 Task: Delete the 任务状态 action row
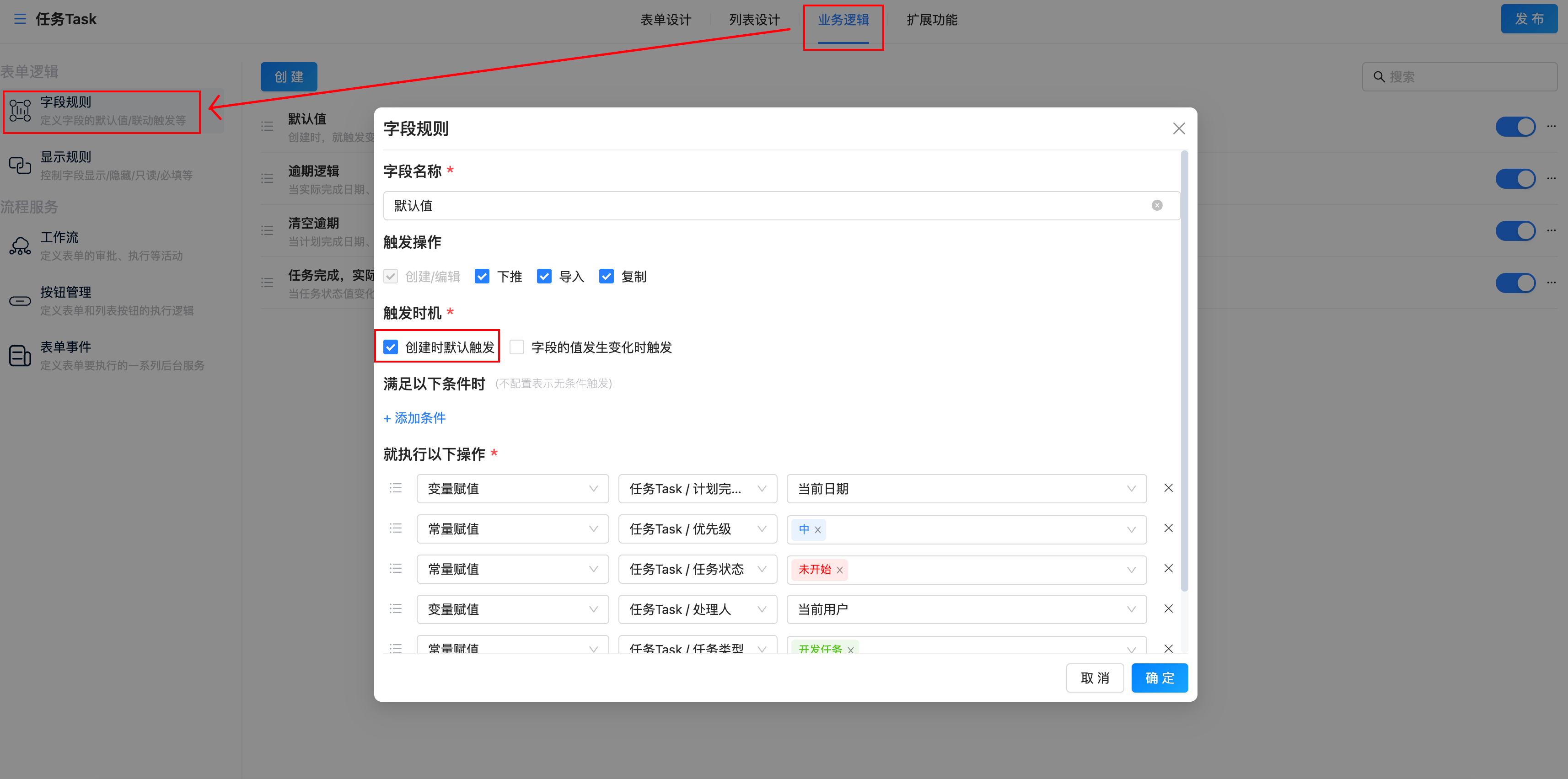[x=1168, y=568]
